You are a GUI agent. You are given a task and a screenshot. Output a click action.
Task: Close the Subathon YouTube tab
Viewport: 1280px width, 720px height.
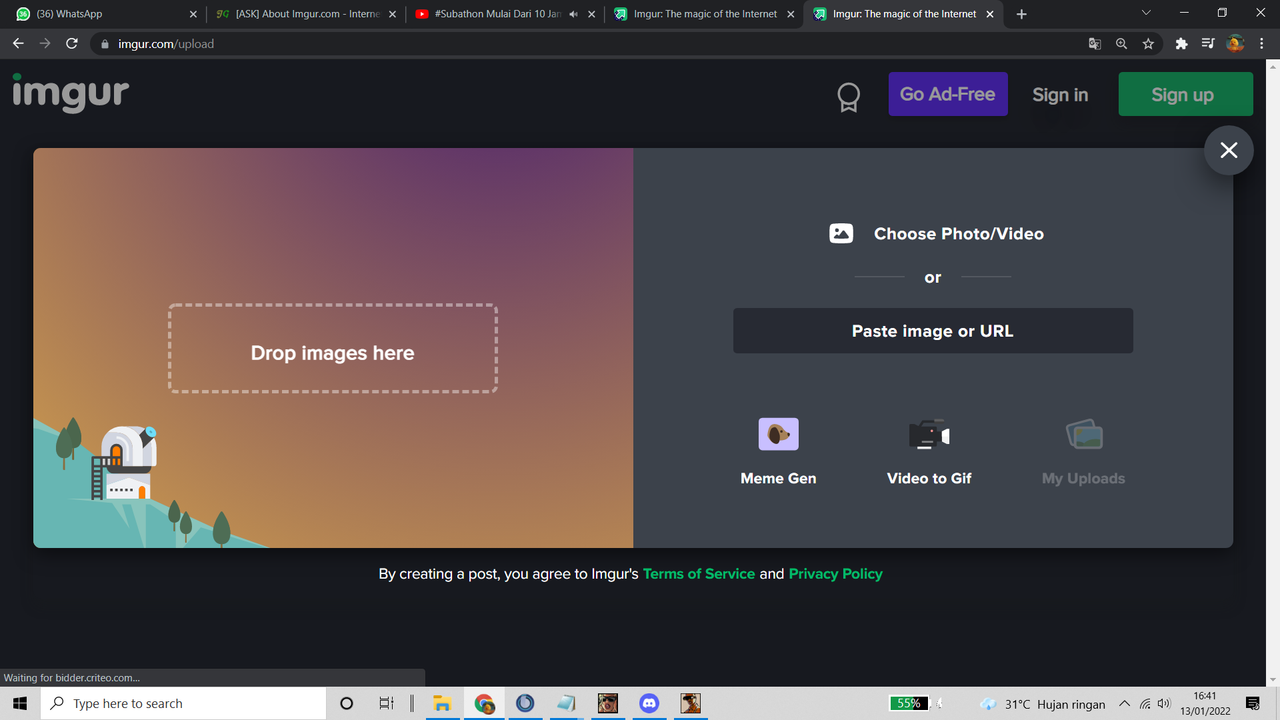click(592, 14)
